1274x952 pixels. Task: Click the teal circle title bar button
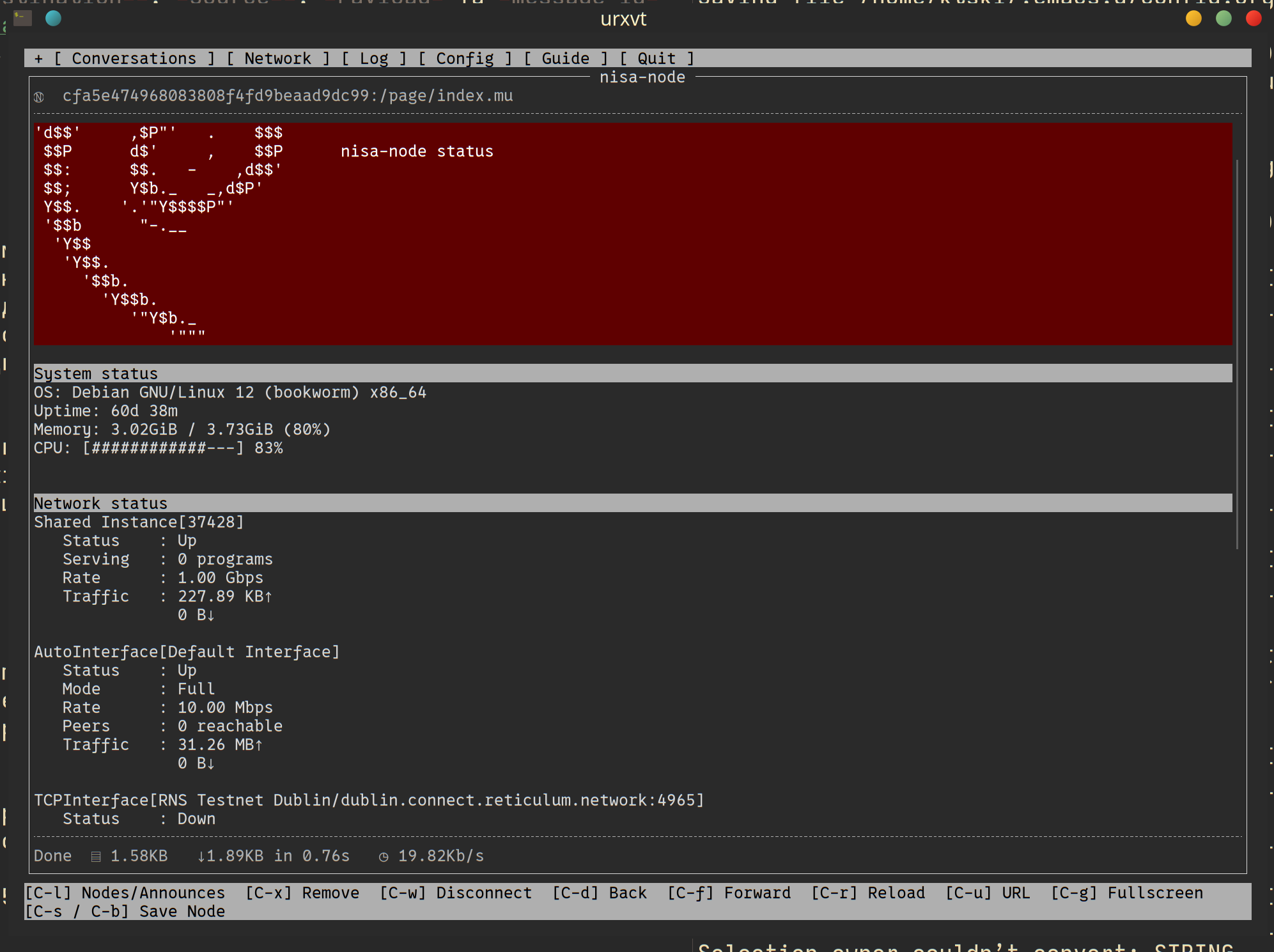[54, 19]
